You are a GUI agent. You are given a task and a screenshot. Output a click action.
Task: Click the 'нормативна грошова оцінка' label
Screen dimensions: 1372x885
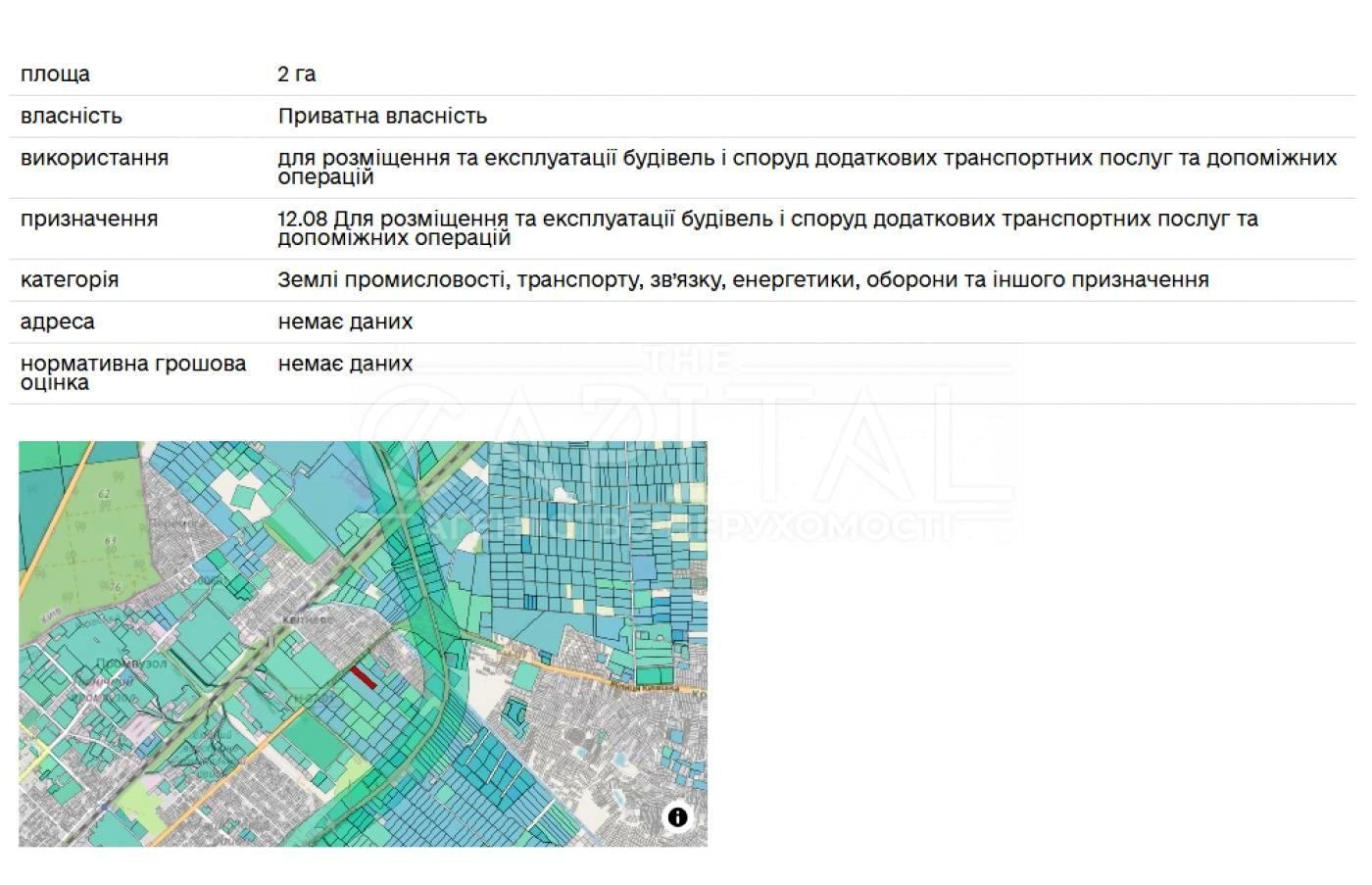(x=133, y=372)
